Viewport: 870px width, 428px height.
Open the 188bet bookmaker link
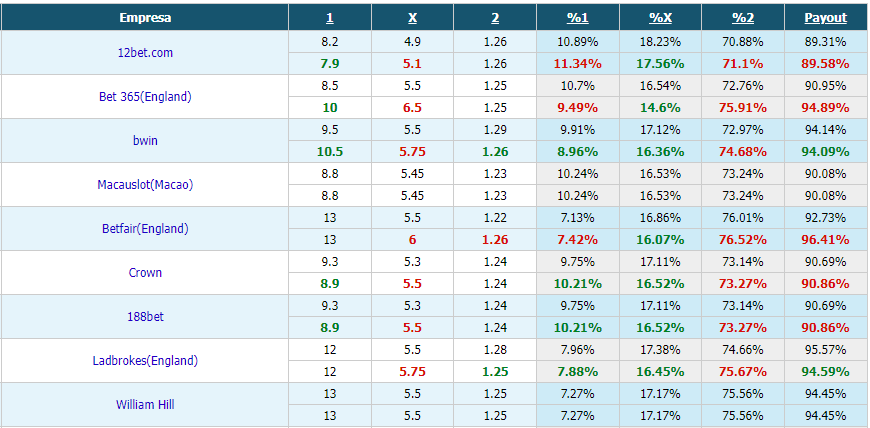(x=145, y=317)
